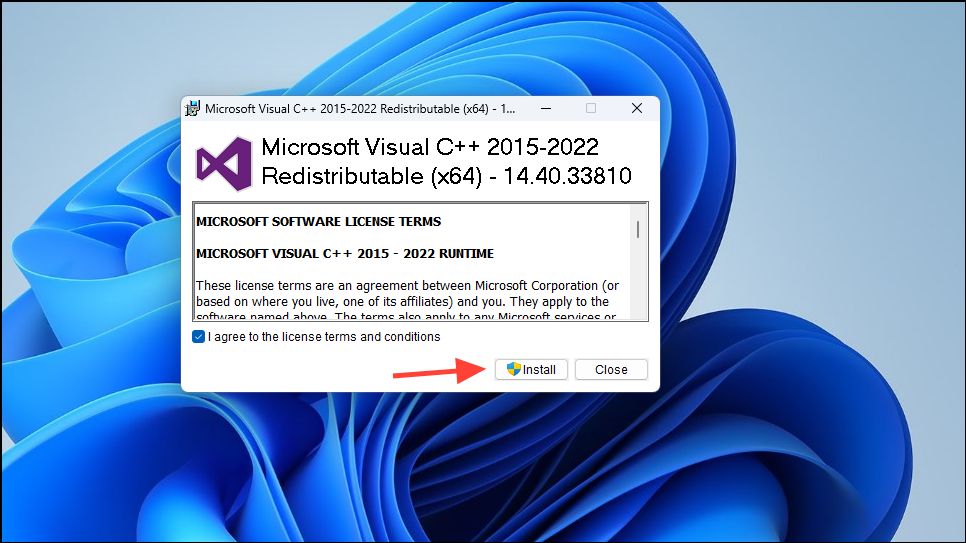
Task: Close the installer via title bar X
Action: (637, 108)
